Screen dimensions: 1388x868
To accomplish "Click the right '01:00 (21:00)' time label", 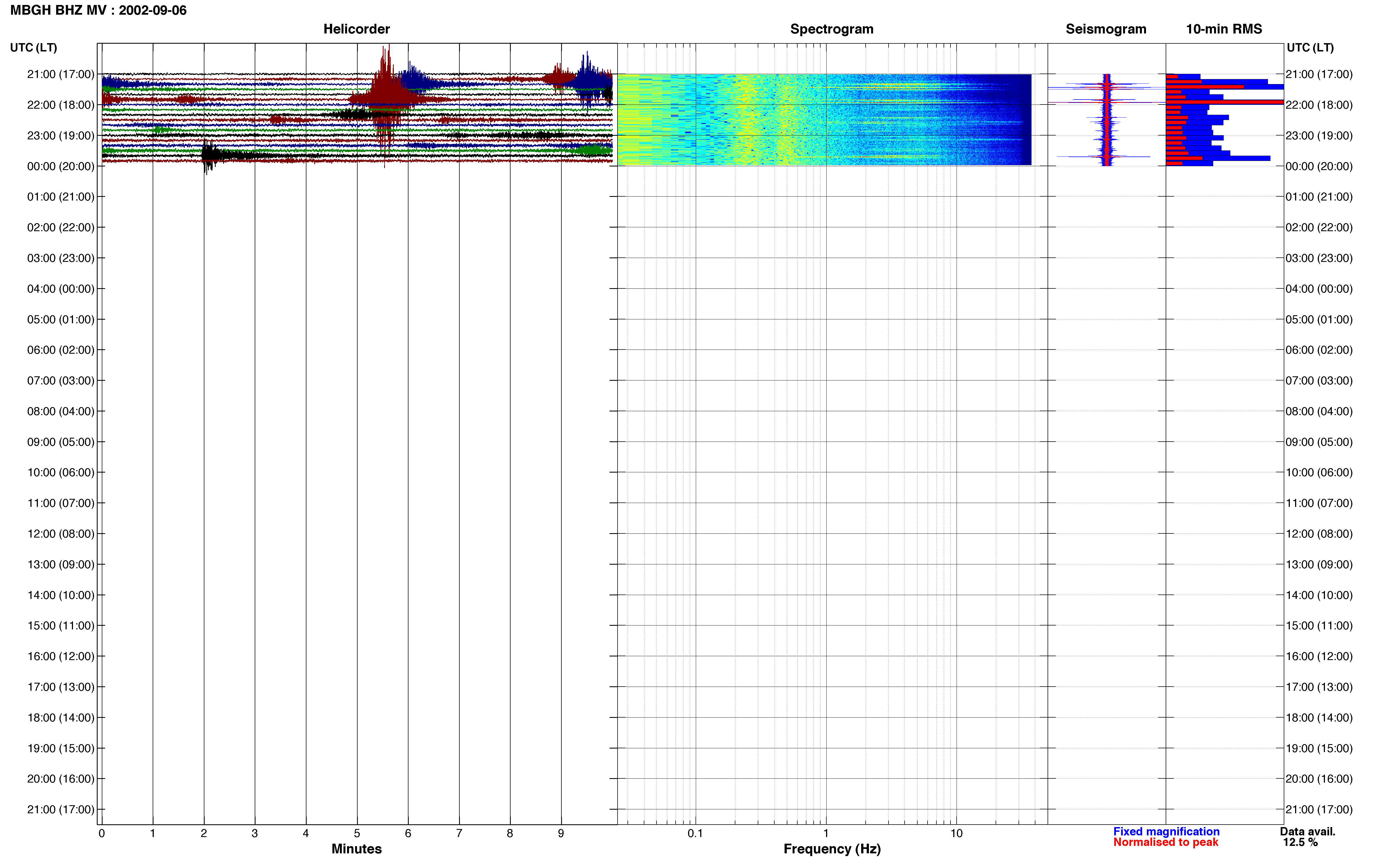I will [x=1319, y=197].
